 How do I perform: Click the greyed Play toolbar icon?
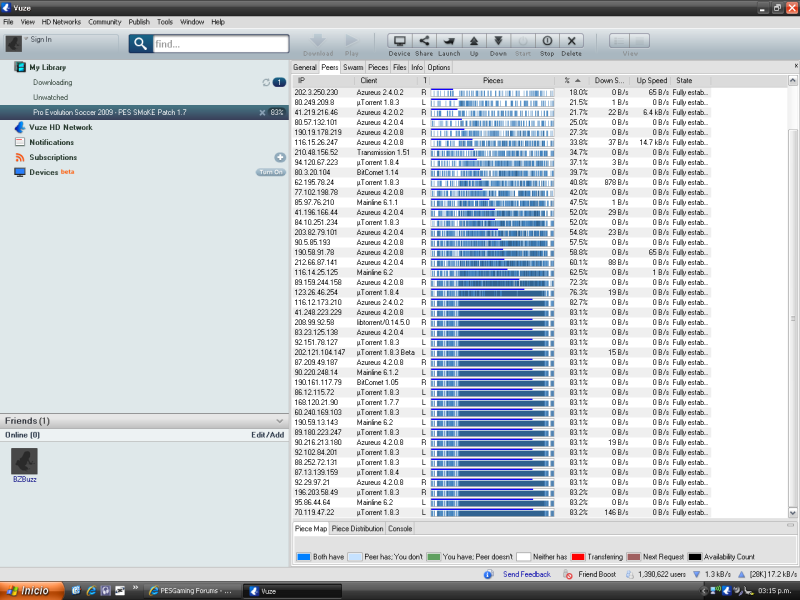point(352,41)
